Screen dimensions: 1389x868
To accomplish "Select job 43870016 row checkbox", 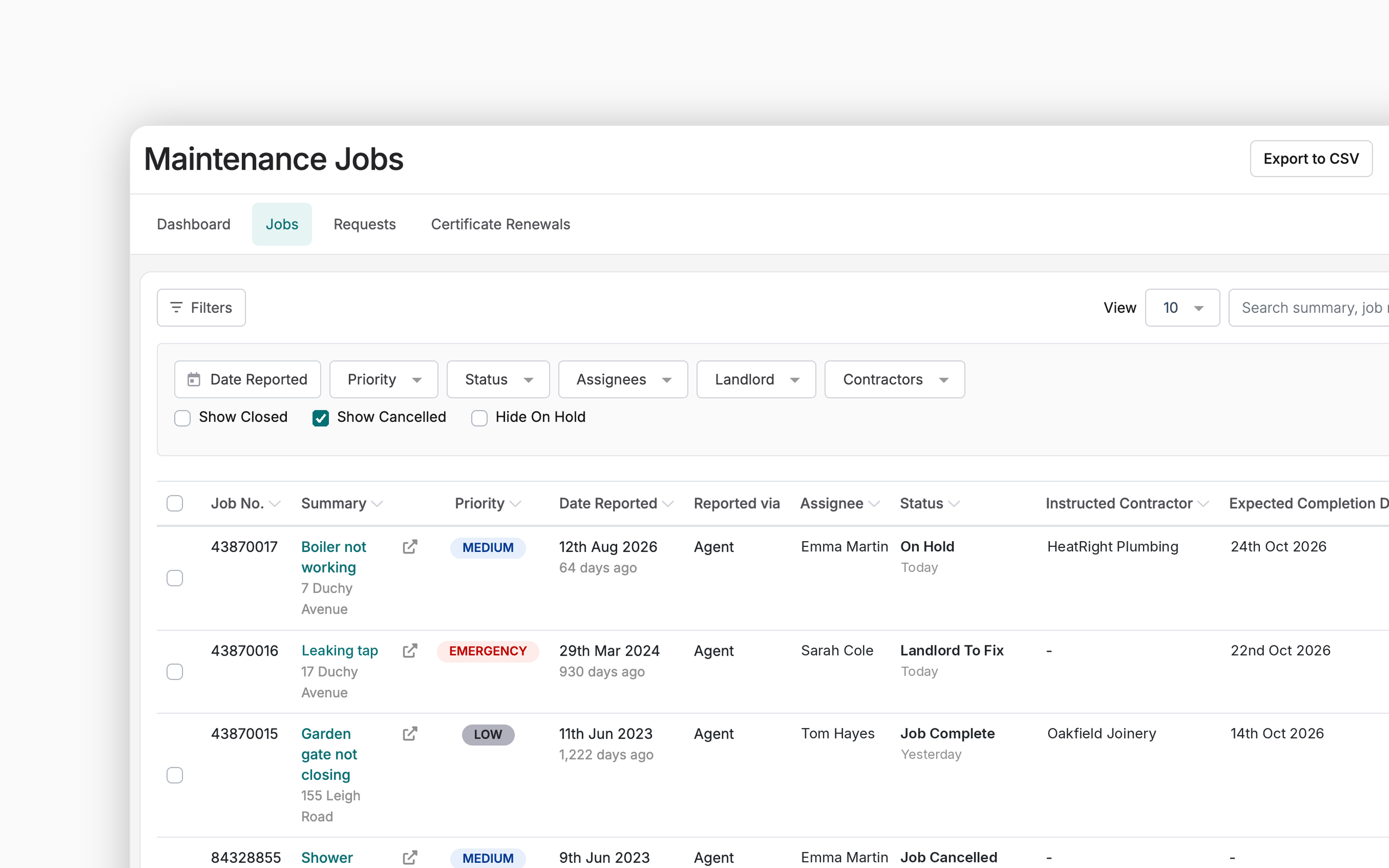I will 174,672.
